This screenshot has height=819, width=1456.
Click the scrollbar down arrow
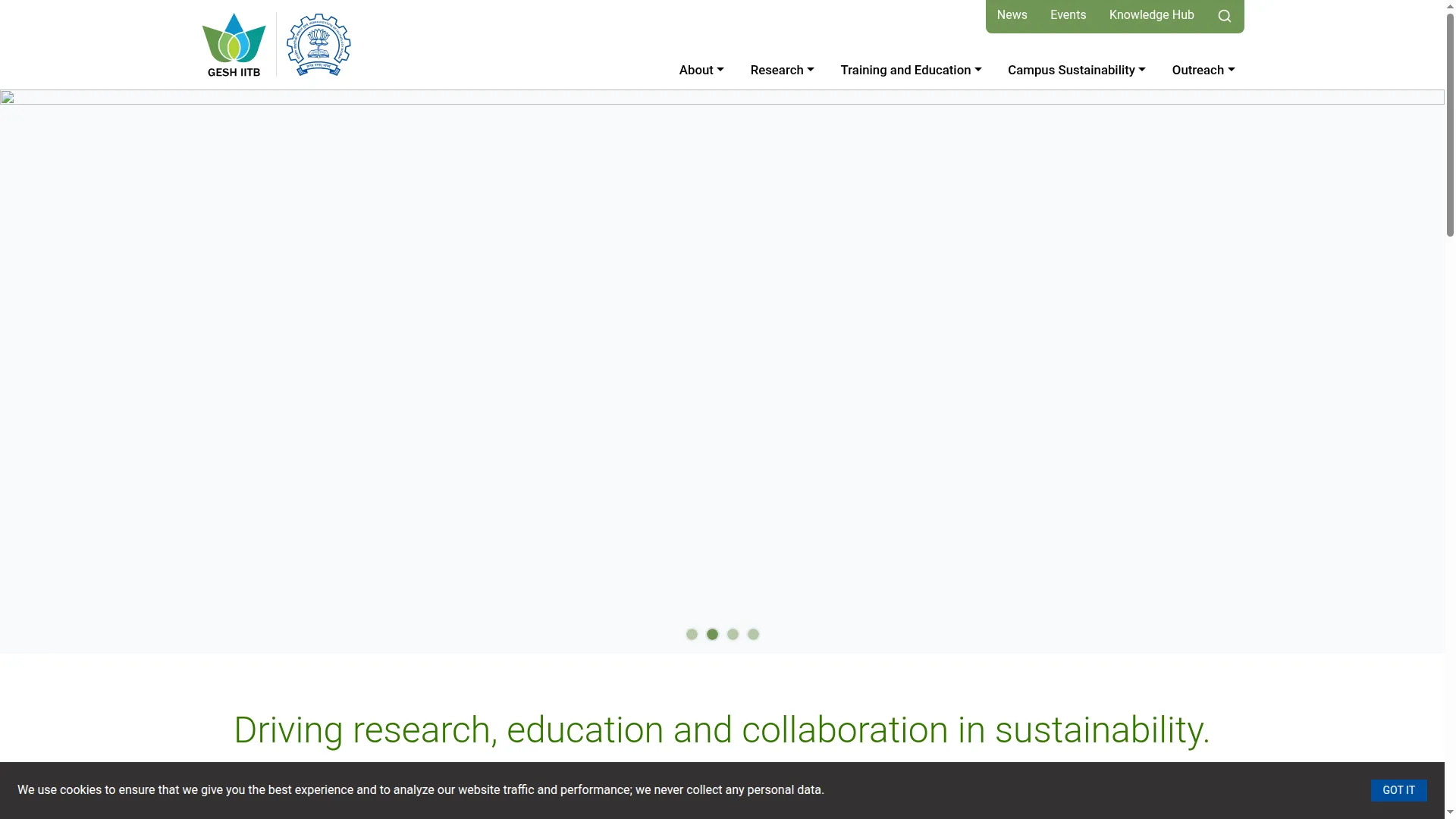click(x=1450, y=812)
